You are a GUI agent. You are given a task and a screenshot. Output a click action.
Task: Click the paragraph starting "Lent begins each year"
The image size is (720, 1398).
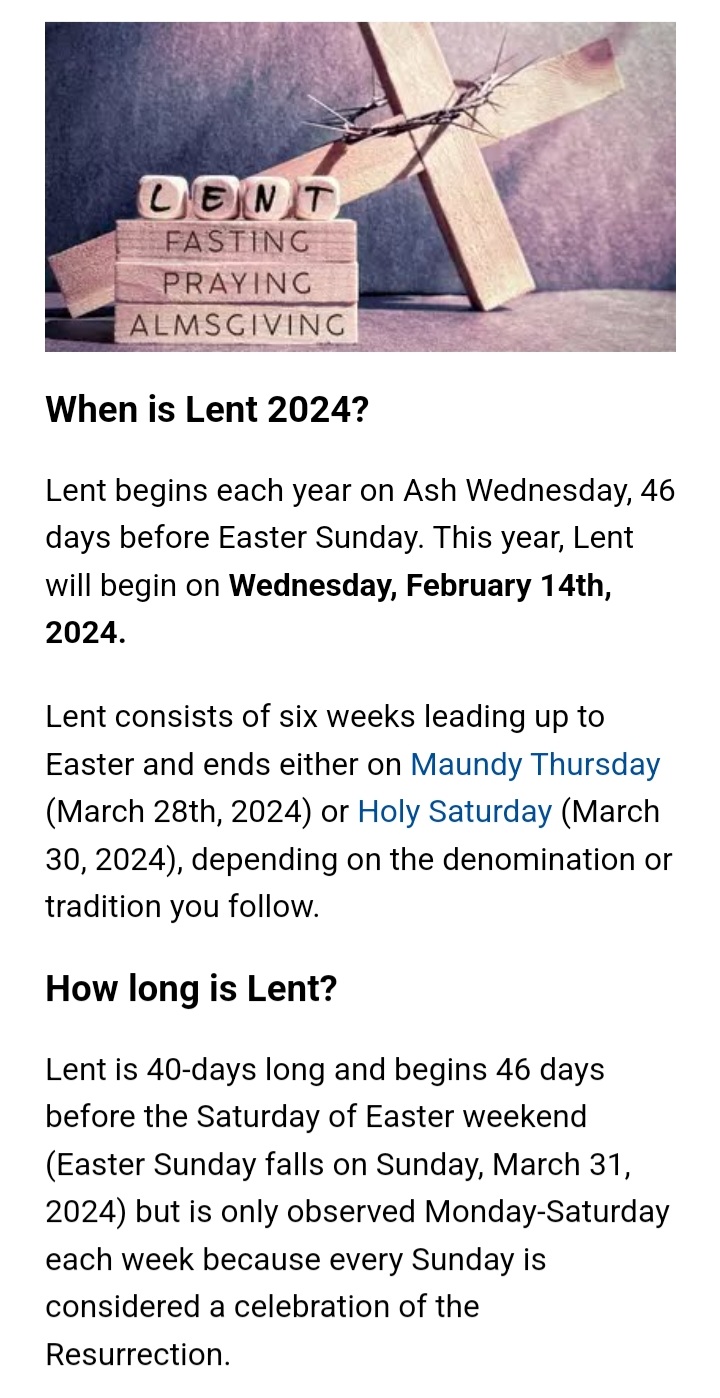coord(360,539)
